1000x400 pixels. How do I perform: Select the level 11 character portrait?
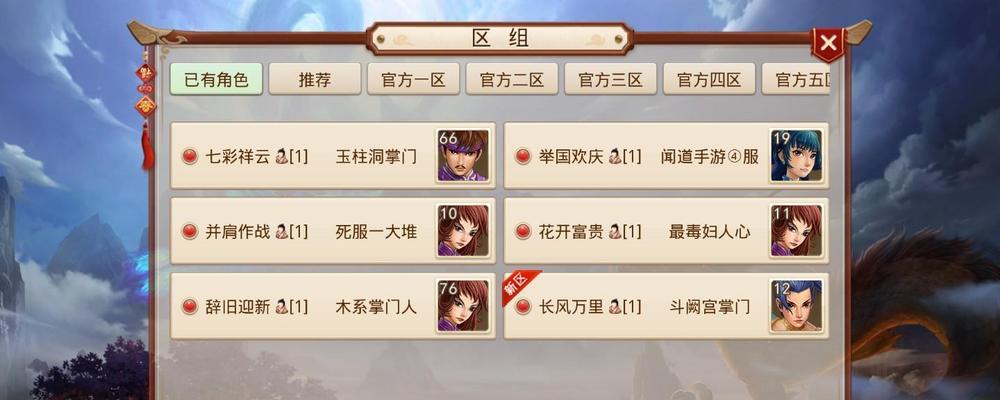796,231
